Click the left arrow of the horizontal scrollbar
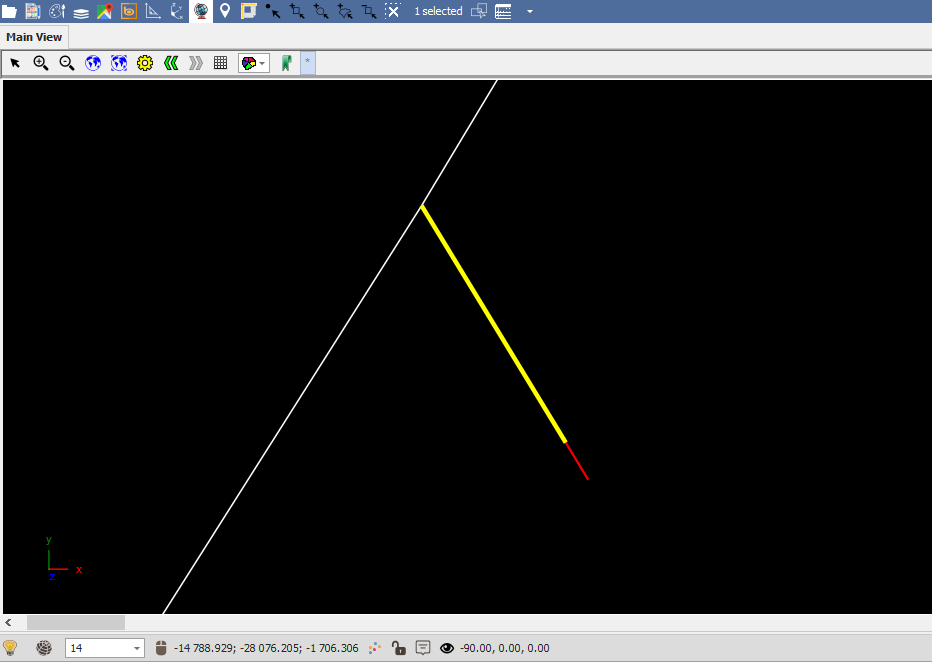Image resolution: width=932 pixels, height=662 pixels. click(8, 622)
